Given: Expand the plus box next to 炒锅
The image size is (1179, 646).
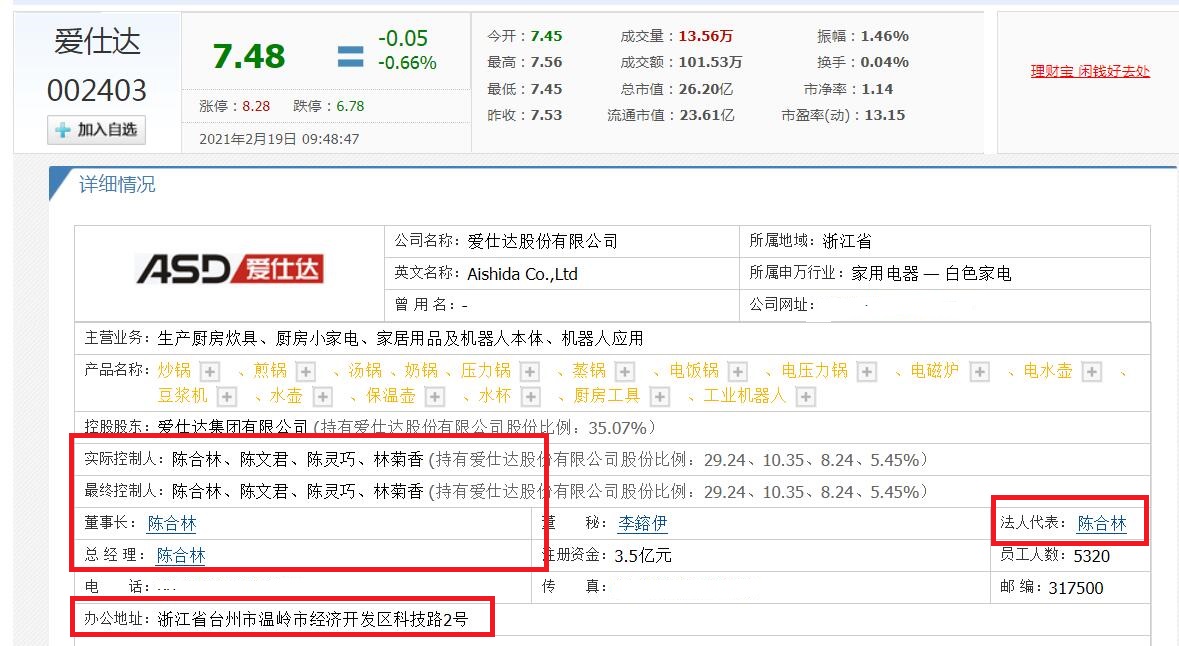Looking at the screenshot, I should coord(211,372).
